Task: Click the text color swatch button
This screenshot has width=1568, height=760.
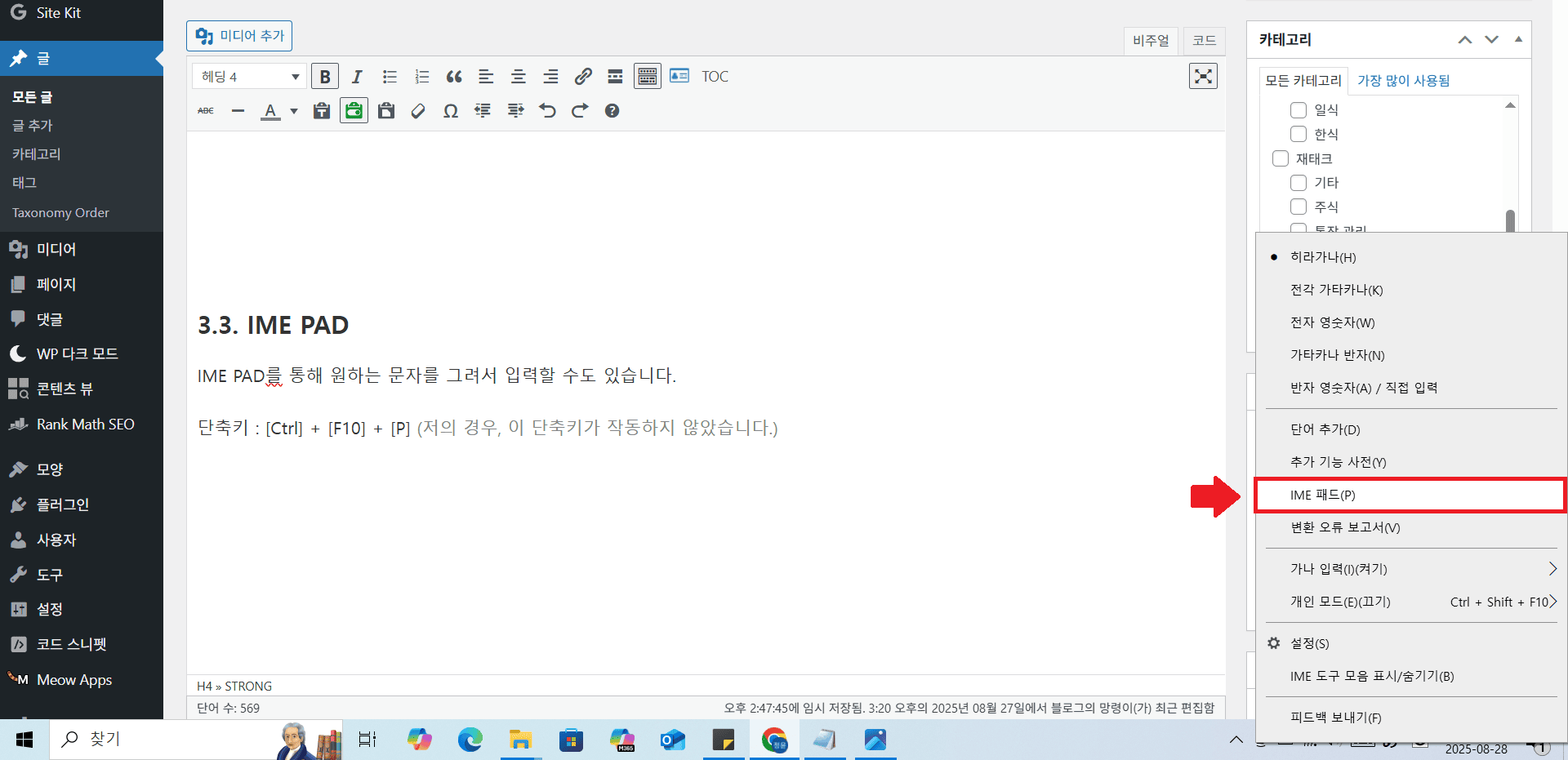Action: [x=270, y=111]
